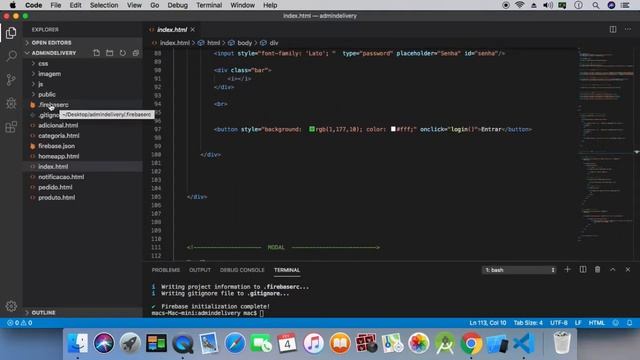640x360 pixels.
Task: Change language mode via HTML status item
Action: tap(596, 323)
